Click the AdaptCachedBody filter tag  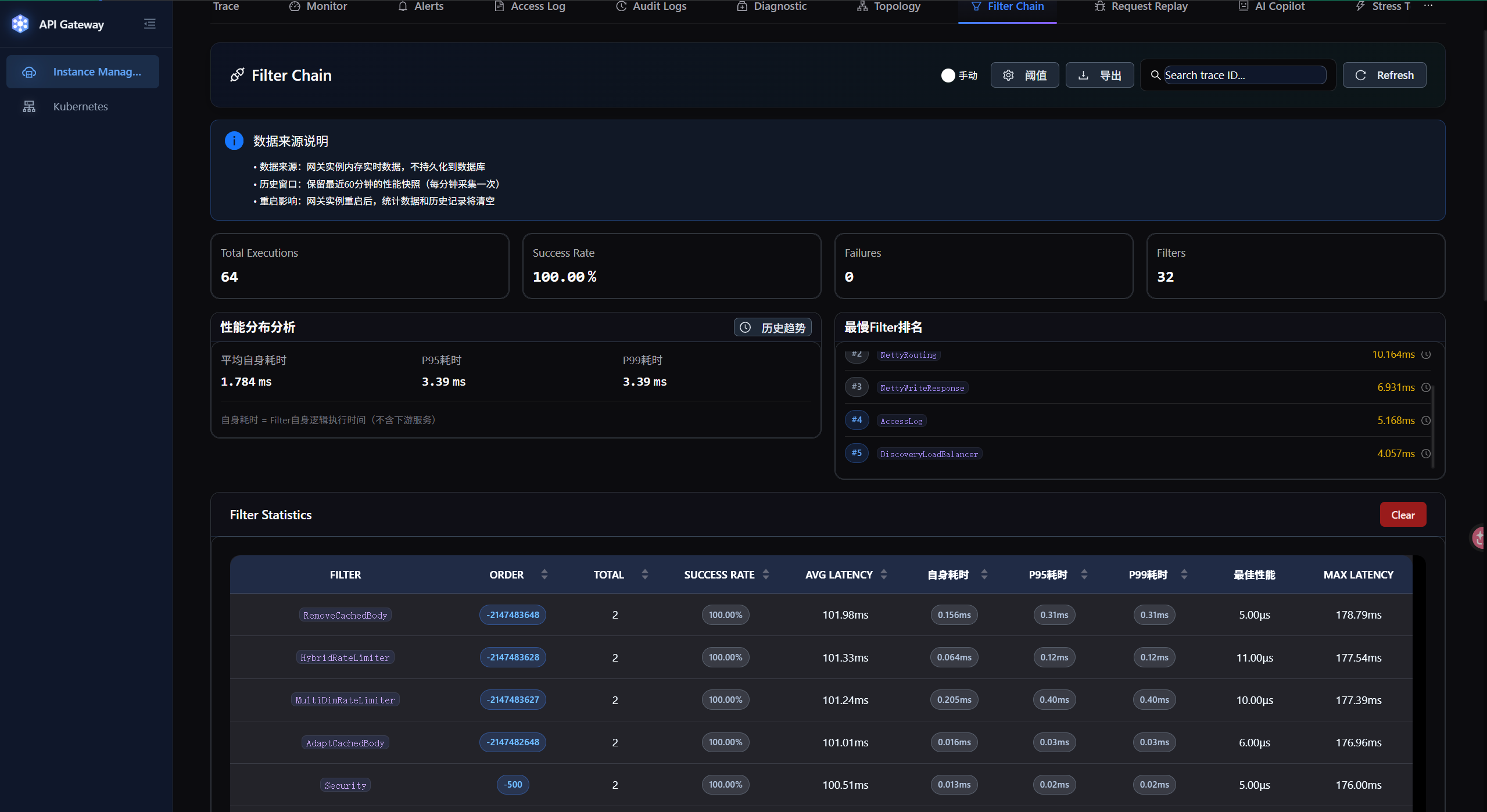coord(345,743)
